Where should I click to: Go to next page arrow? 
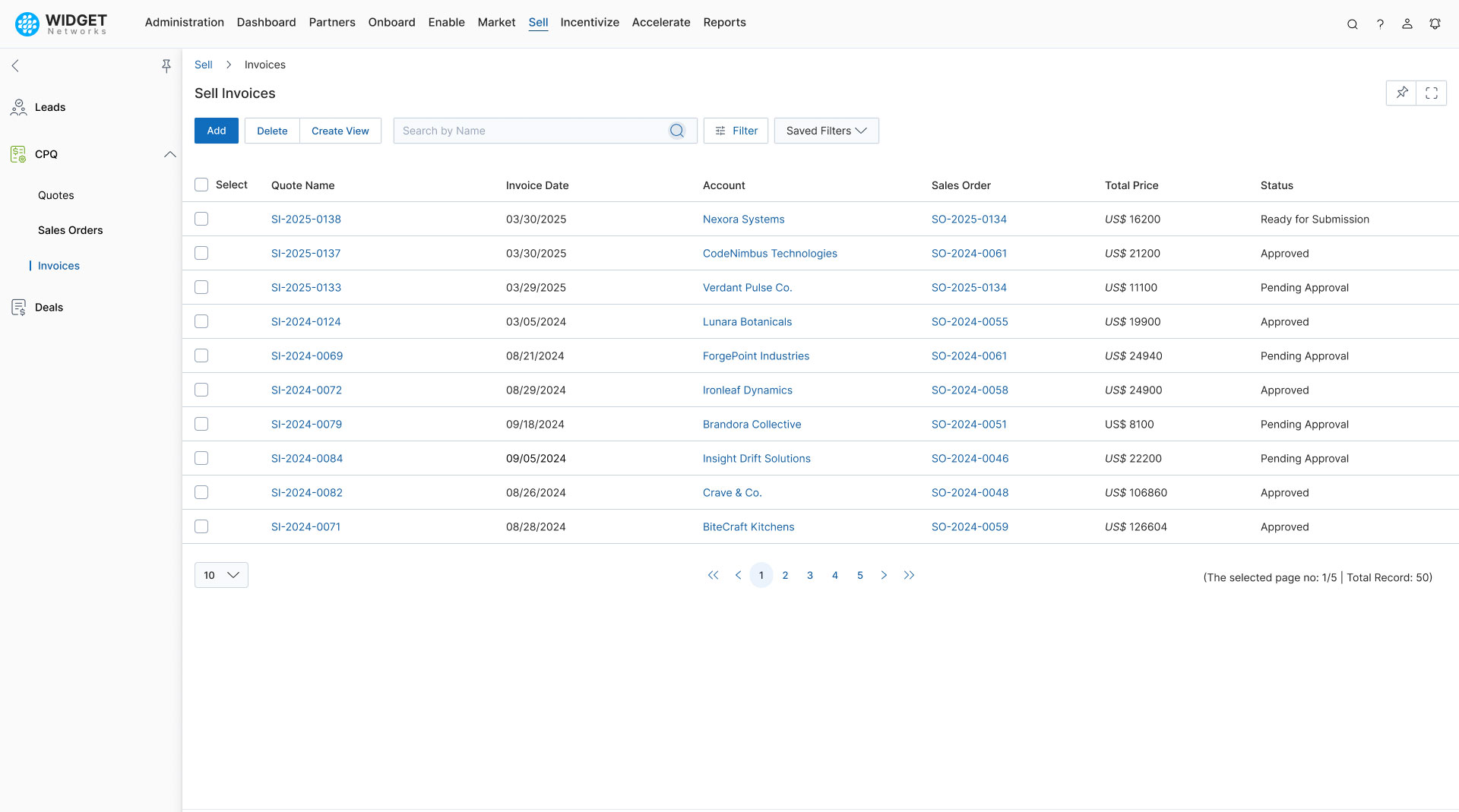coord(884,576)
